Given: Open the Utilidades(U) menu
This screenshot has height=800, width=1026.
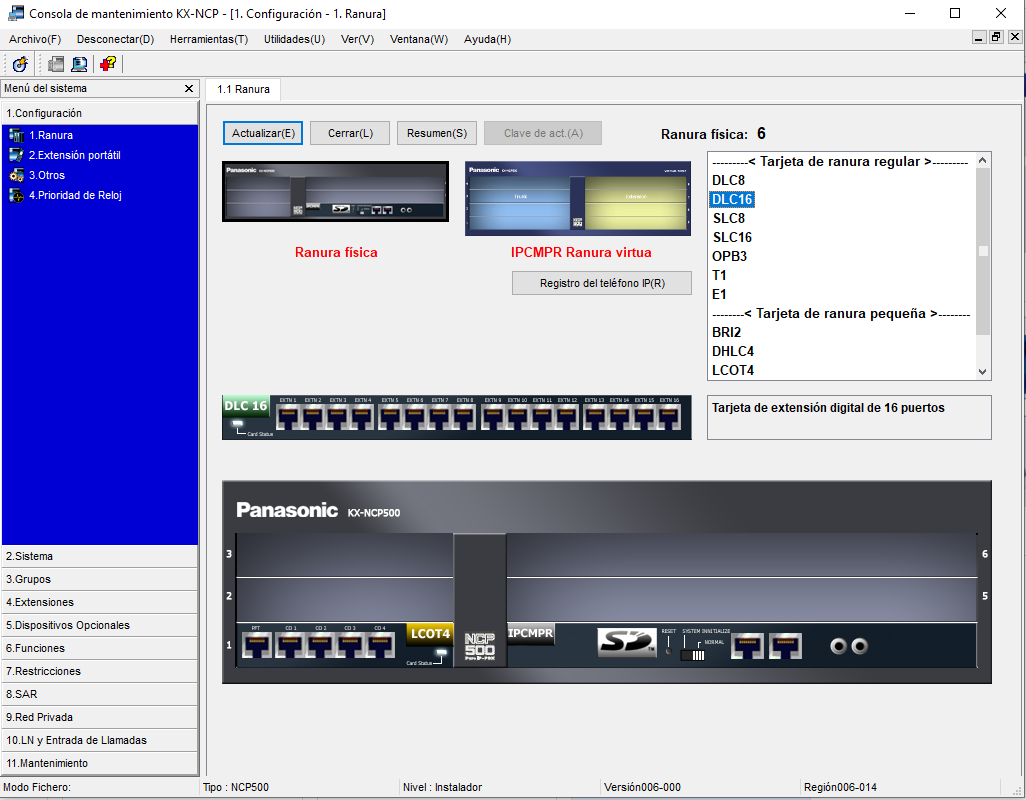Looking at the screenshot, I should [x=294, y=39].
